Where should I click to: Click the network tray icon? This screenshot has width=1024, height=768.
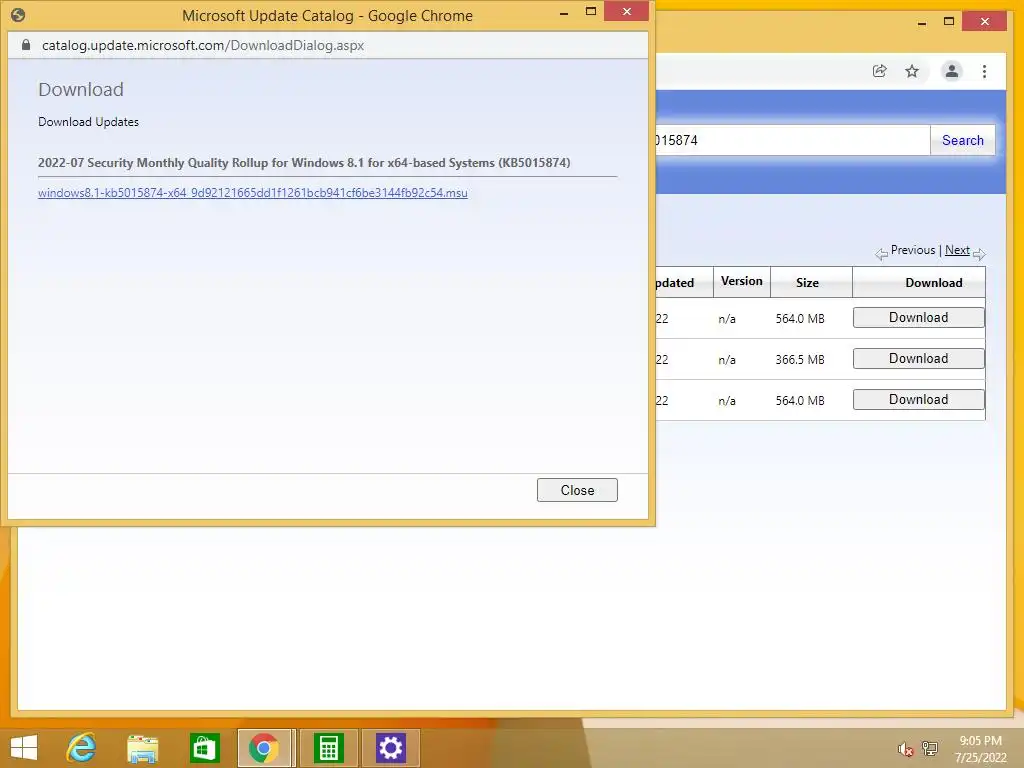coord(929,748)
